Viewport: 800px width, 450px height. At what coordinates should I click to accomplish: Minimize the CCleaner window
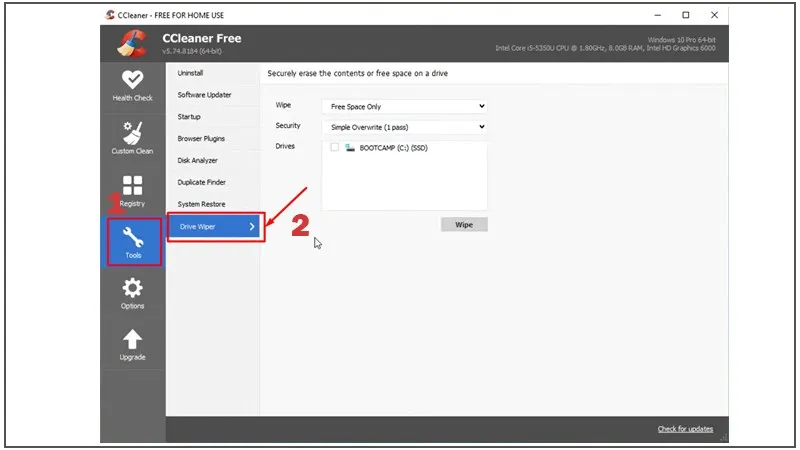coord(658,15)
